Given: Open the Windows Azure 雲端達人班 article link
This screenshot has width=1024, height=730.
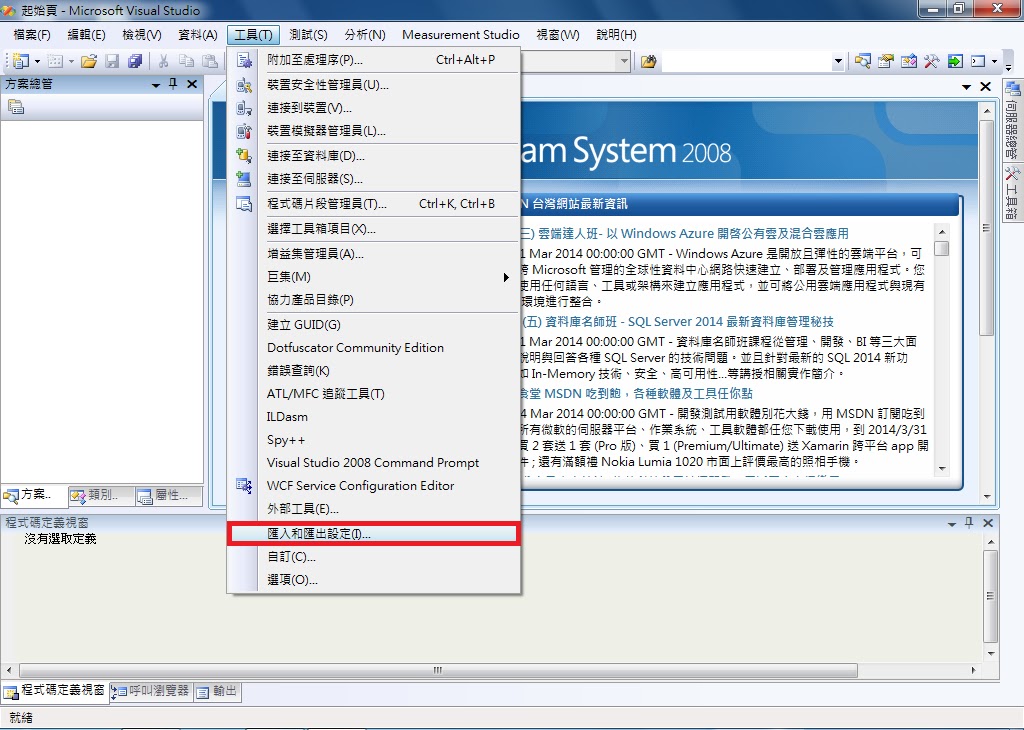Looking at the screenshot, I should click(685, 233).
